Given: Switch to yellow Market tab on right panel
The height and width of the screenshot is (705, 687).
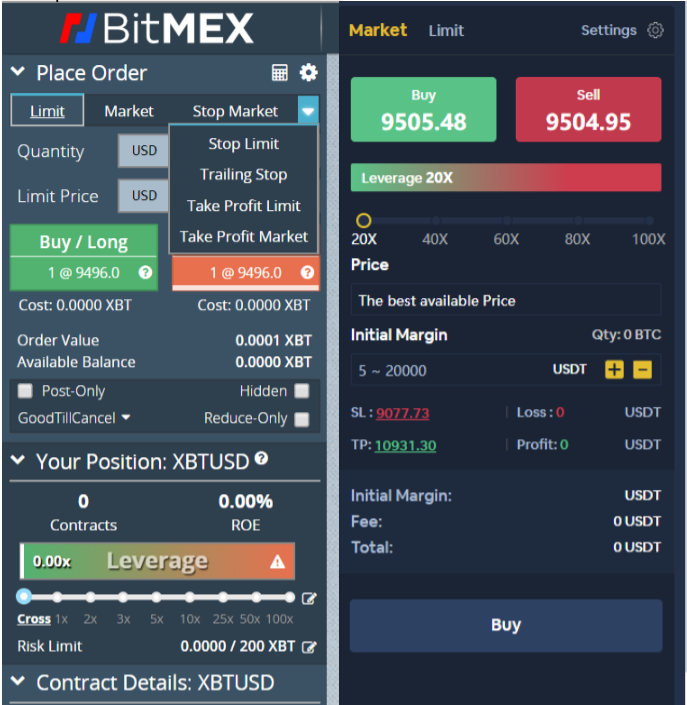Looking at the screenshot, I should (x=378, y=30).
